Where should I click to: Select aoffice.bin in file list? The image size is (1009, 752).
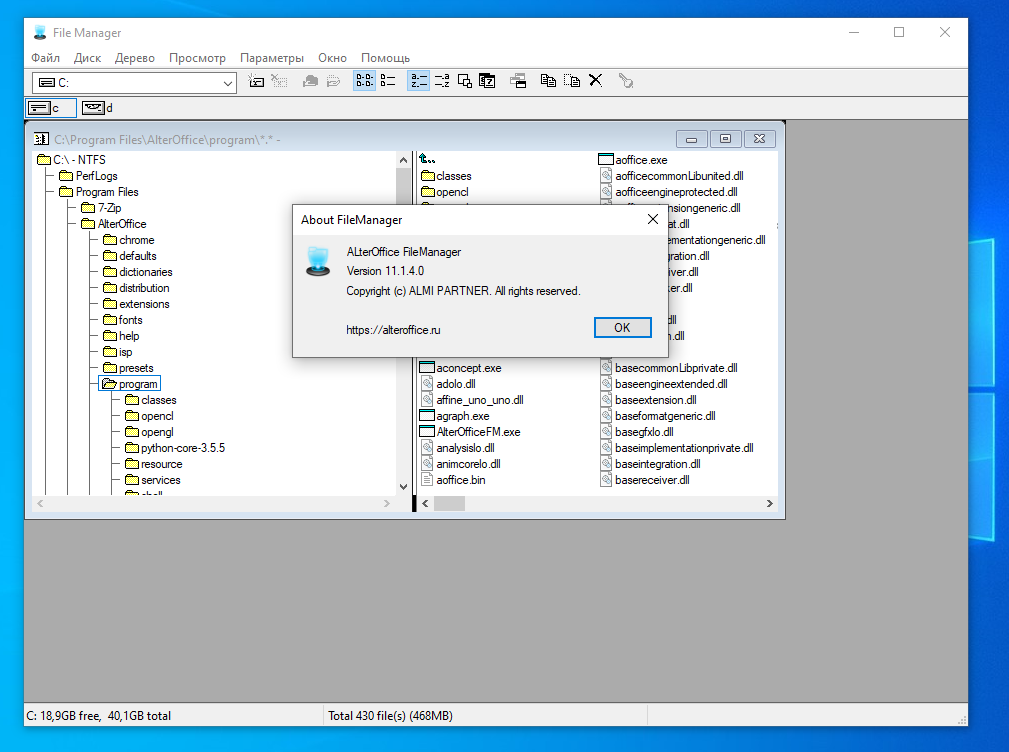[453, 481]
